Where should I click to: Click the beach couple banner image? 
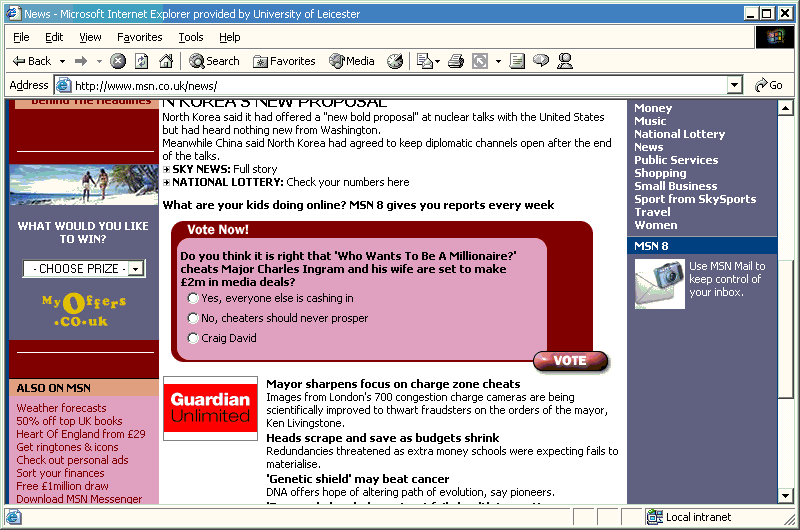84,185
